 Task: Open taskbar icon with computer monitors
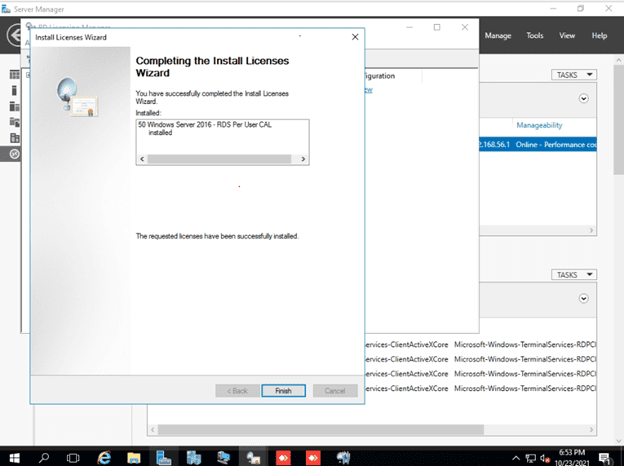click(x=223, y=458)
